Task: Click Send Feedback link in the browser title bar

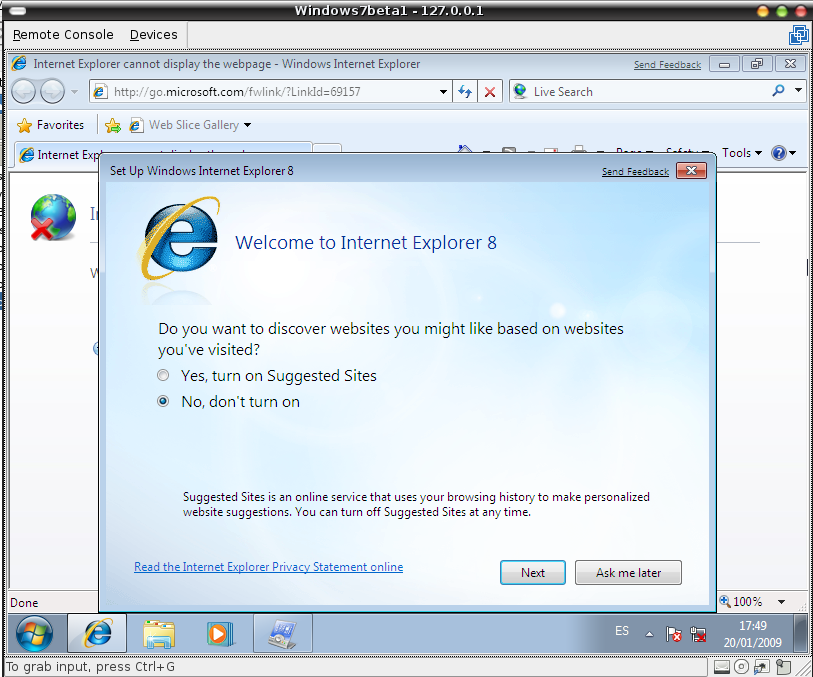Action: tap(667, 65)
